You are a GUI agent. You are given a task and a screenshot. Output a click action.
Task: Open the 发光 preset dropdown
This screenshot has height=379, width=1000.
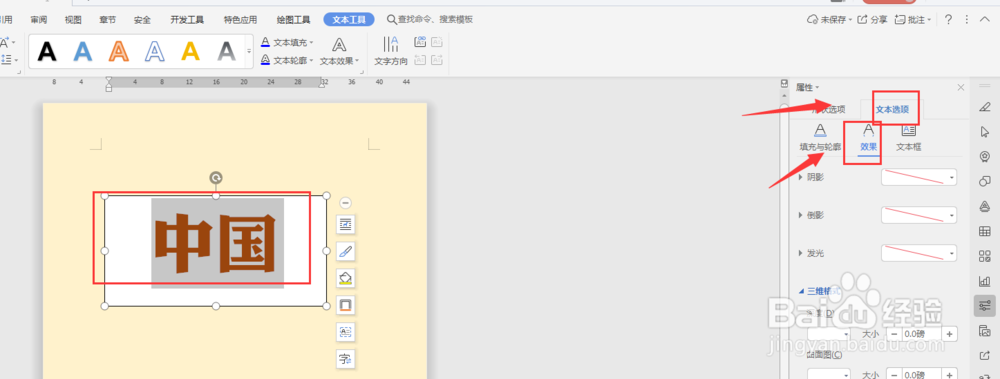point(919,253)
